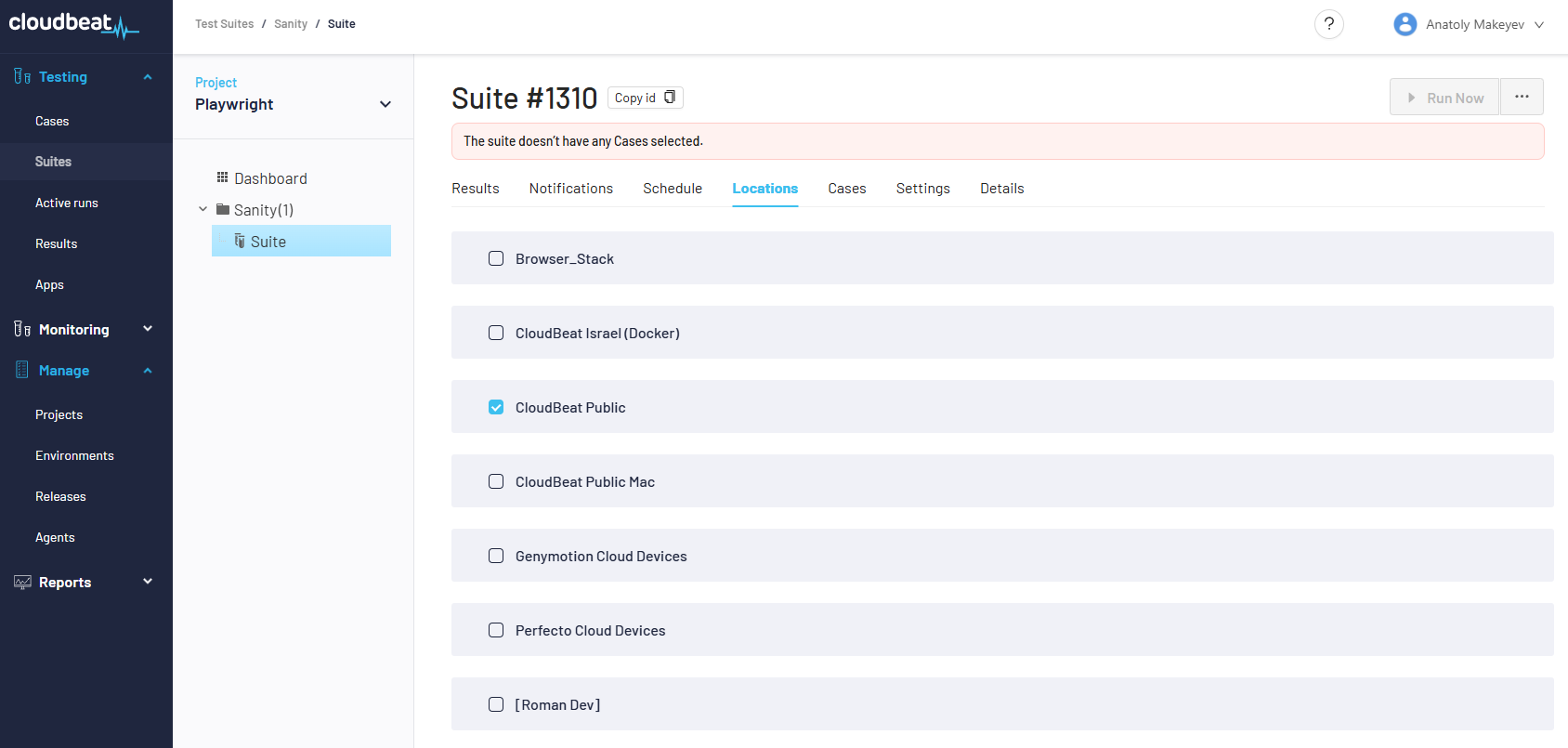This screenshot has width=1568, height=748.
Task: Switch to the Notifications tab
Action: point(571,189)
